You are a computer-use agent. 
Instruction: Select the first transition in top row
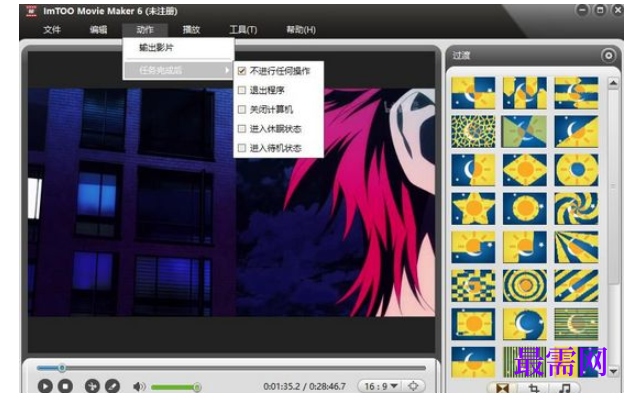pos(473,93)
